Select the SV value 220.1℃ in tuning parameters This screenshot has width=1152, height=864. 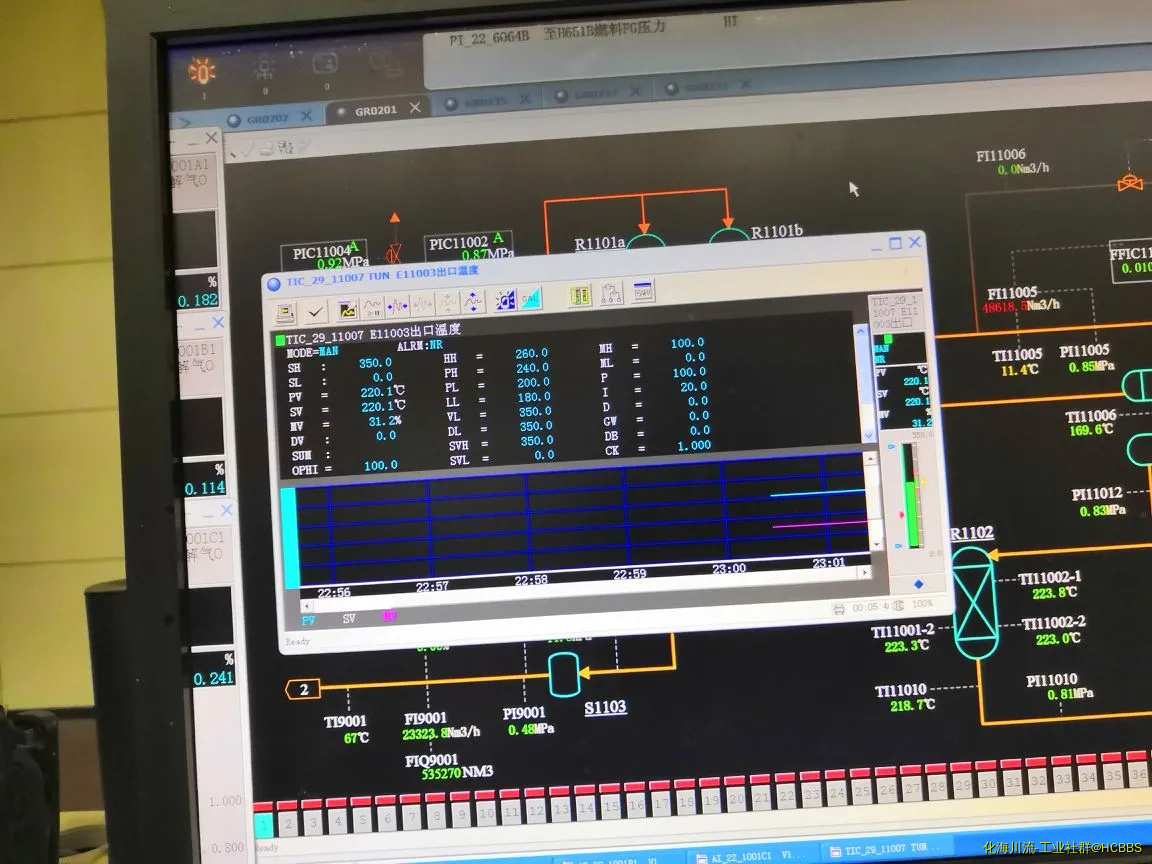point(382,406)
